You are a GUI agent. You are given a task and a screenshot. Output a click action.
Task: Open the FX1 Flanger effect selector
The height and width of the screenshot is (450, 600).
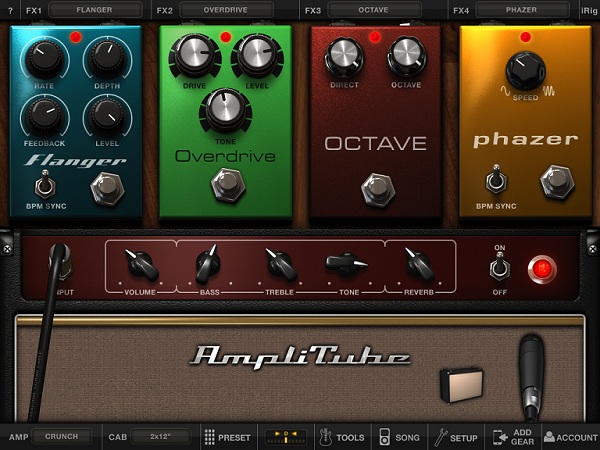[95, 10]
